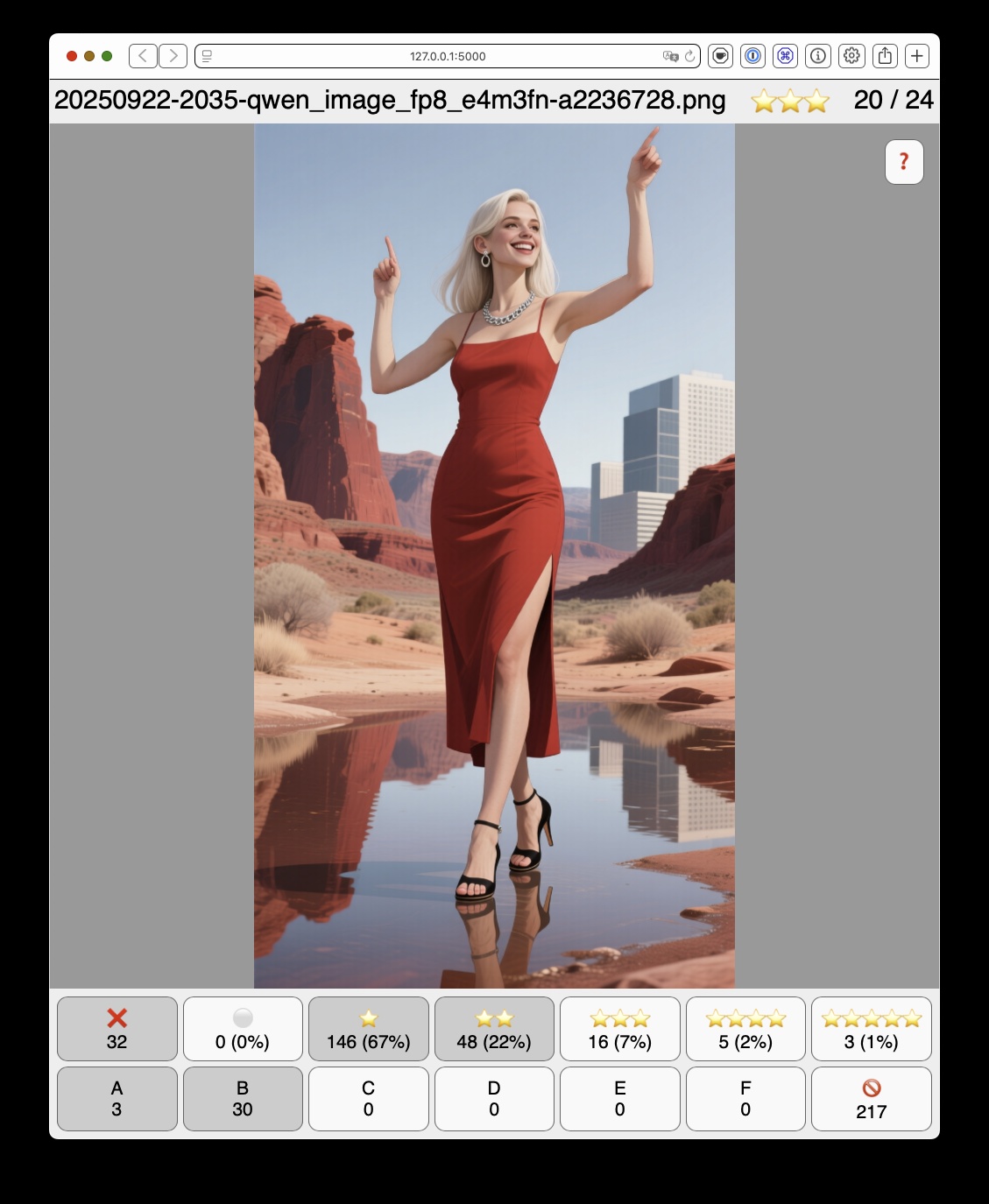
Task: Click the address bar showing 127.0.0.1:5000
Action: point(447,56)
